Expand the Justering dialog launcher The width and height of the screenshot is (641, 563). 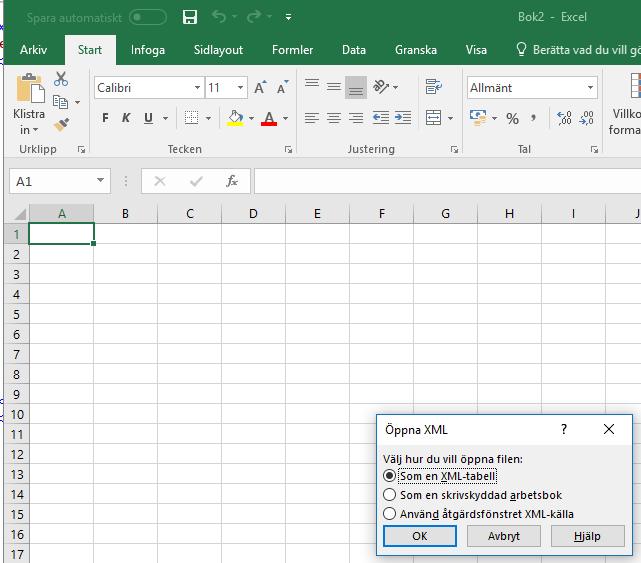point(454,150)
